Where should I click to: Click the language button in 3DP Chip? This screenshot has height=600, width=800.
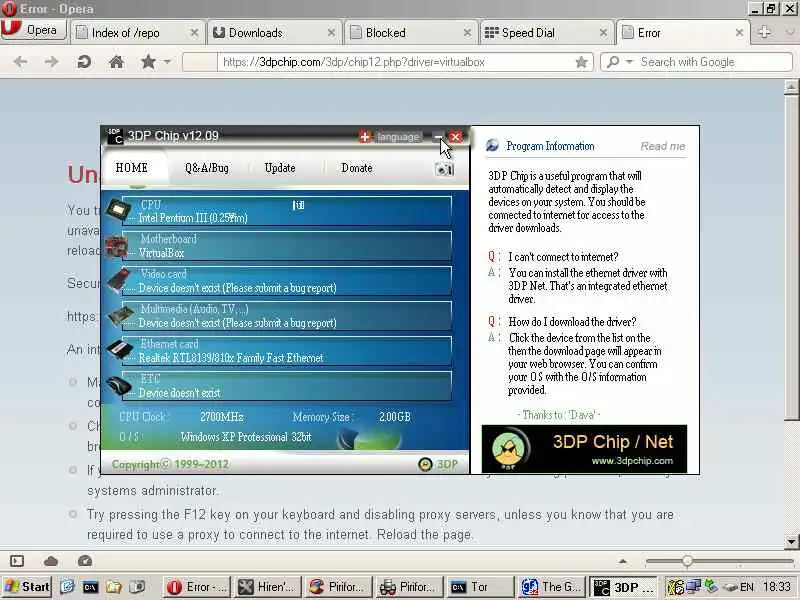pyautogui.click(x=398, y=137)
